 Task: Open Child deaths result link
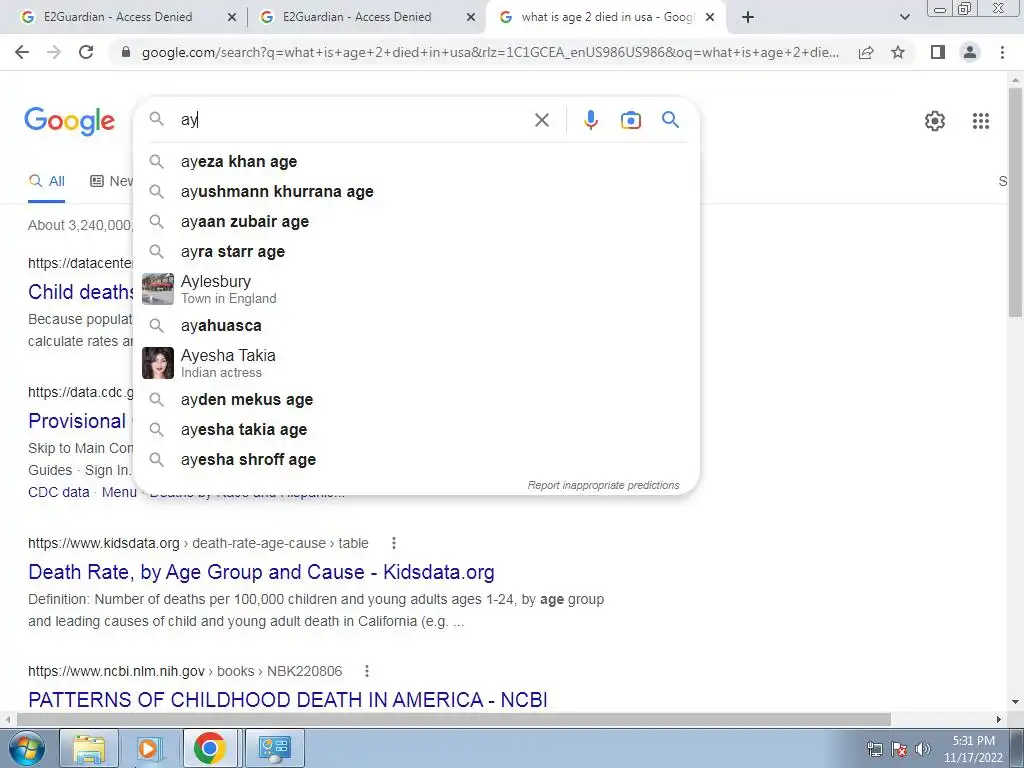(80, 292)
